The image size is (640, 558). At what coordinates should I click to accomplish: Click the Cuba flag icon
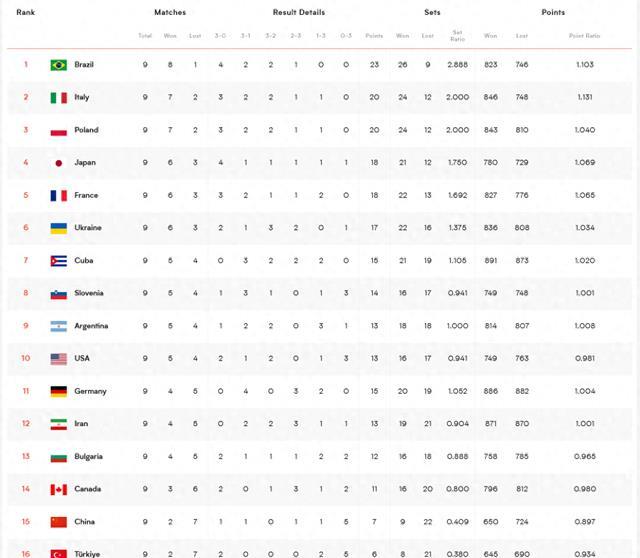click(x=59, y=261)
